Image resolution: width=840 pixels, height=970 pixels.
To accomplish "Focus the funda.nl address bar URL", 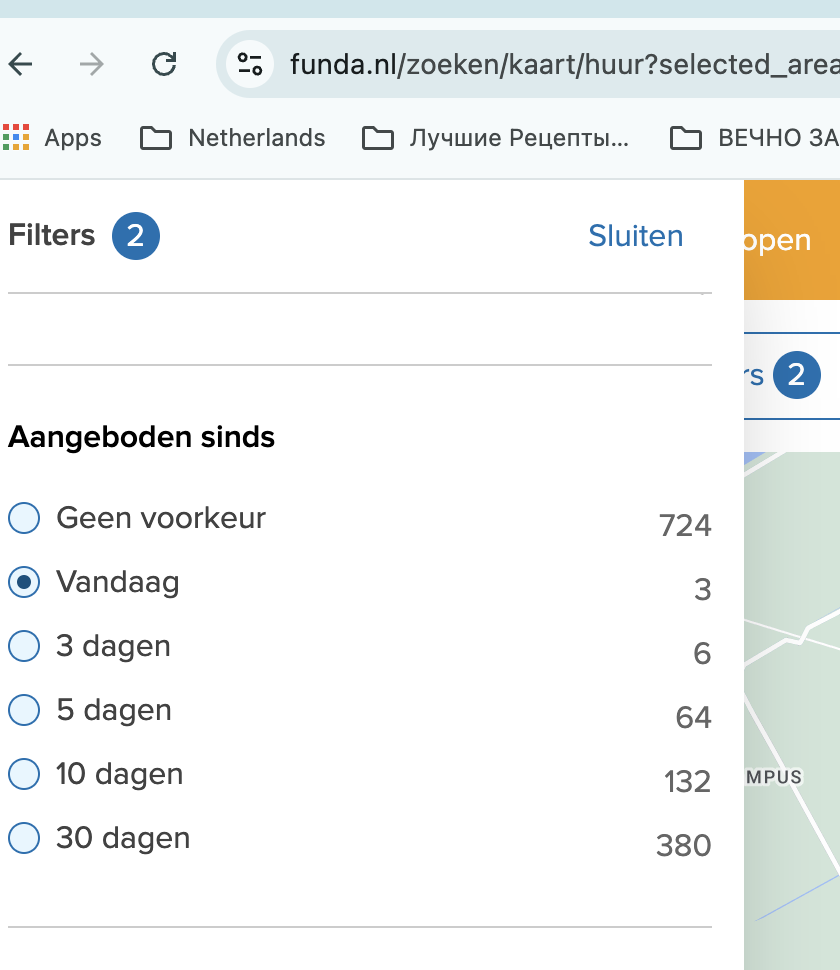I will pyautogui.click(x=560, y=65).
